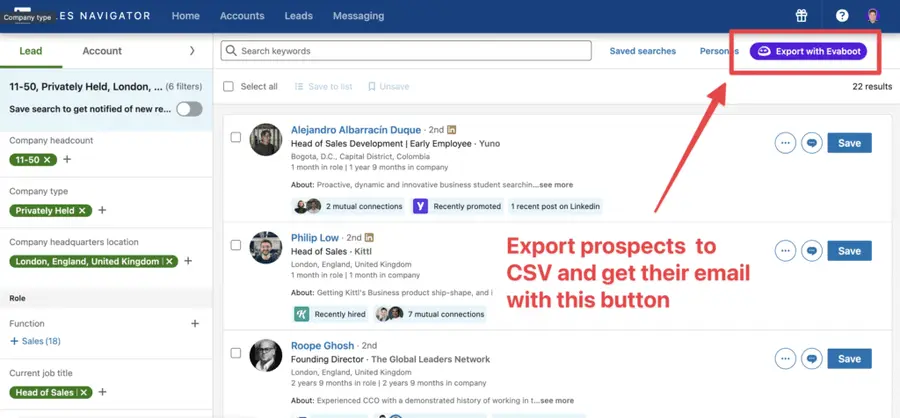Viewport: 900px width, 418px height.
Task: Open Alejandro Albarracín Duque's profile link
Action: [356, 130]
